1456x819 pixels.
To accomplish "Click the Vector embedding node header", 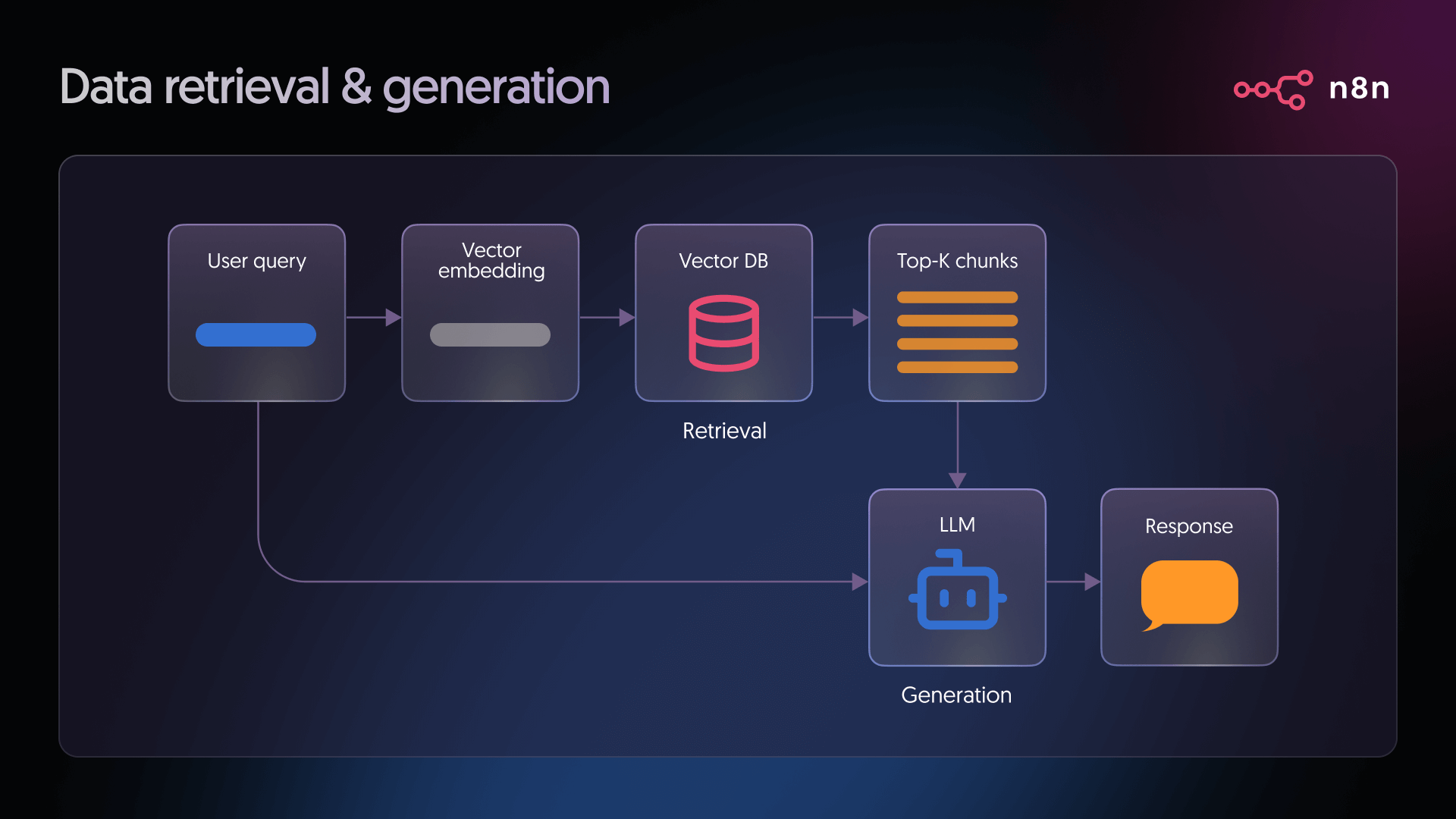I will tap(490, 261).
